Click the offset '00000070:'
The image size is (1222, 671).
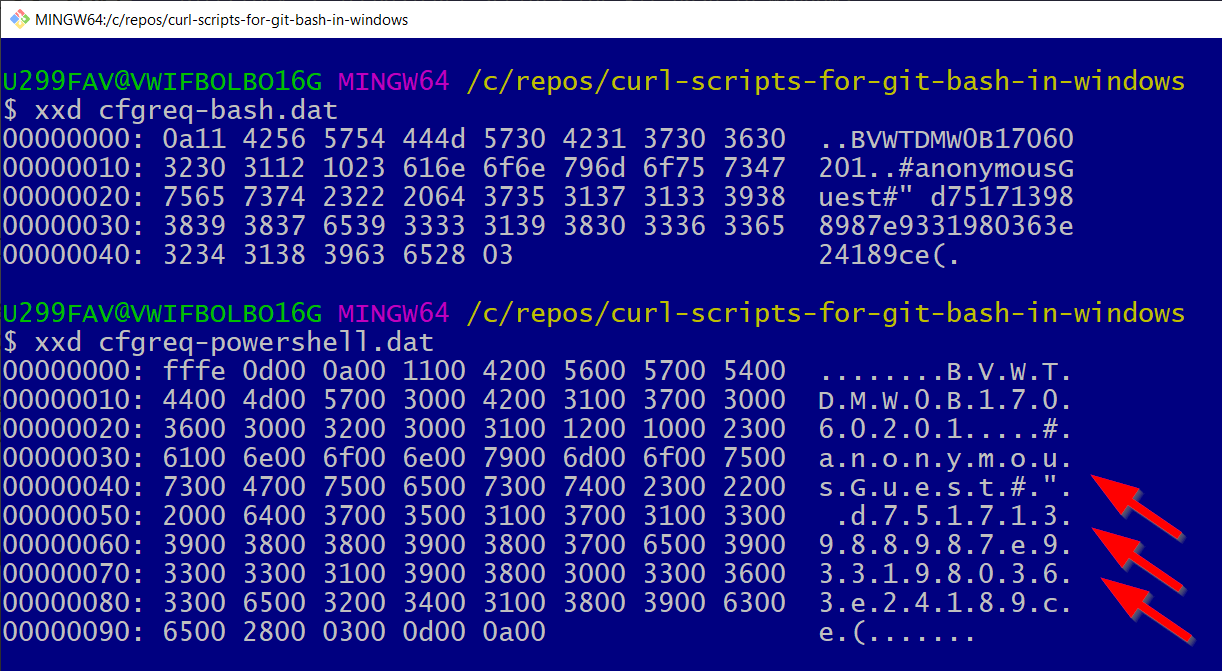74,577
